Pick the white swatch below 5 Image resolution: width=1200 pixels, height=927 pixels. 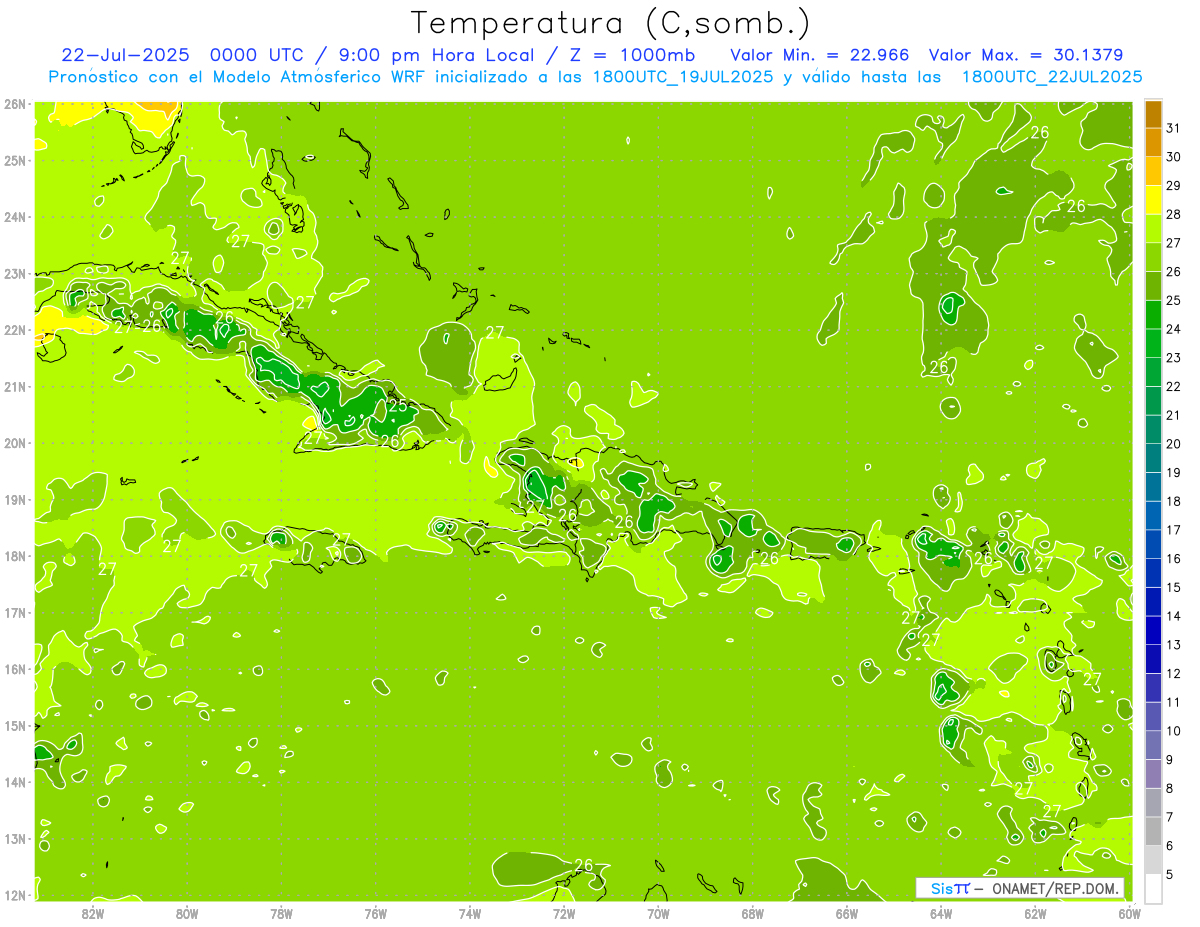1153,888
